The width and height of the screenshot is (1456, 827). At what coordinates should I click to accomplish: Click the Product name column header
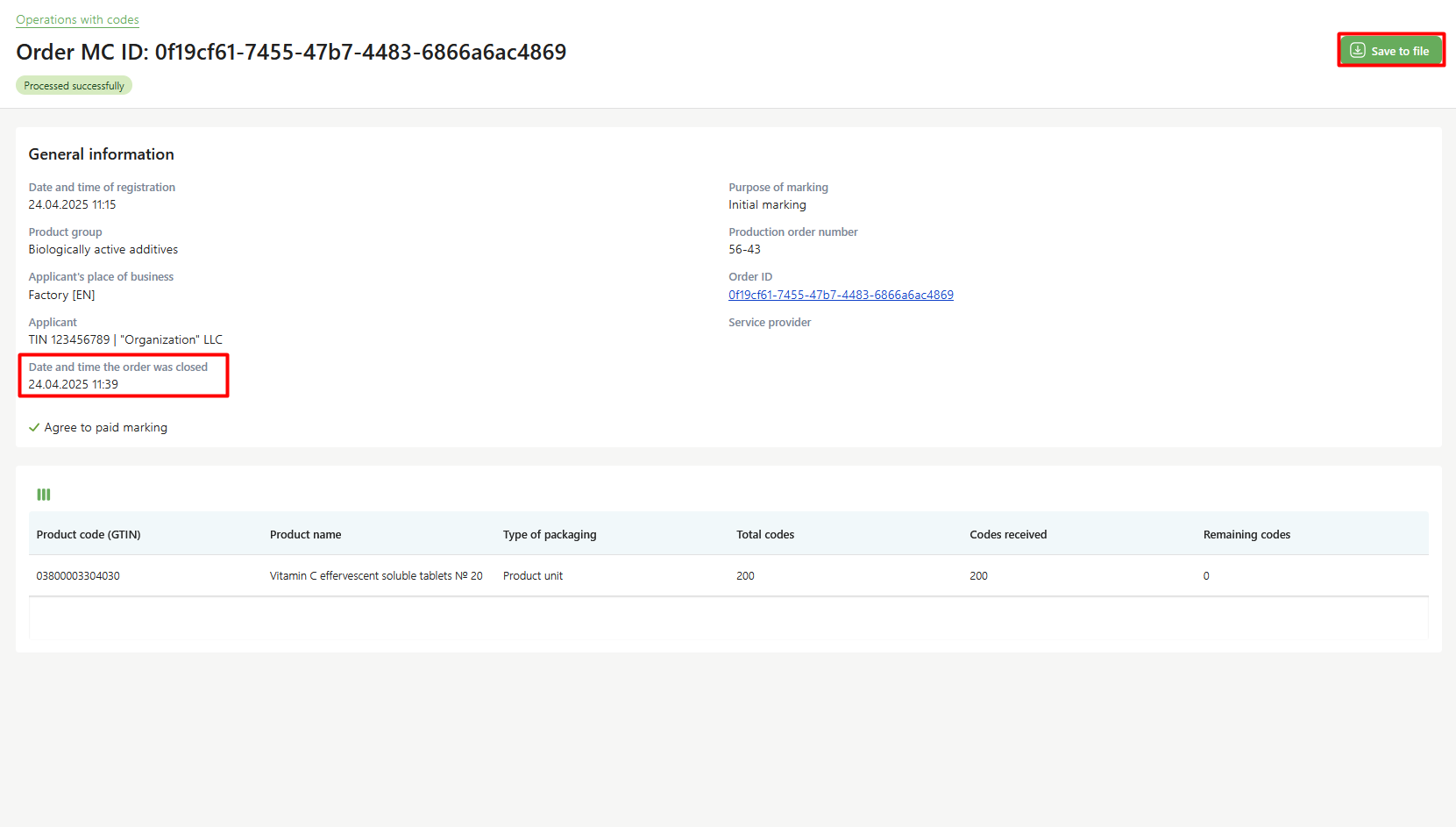(305, 534)
